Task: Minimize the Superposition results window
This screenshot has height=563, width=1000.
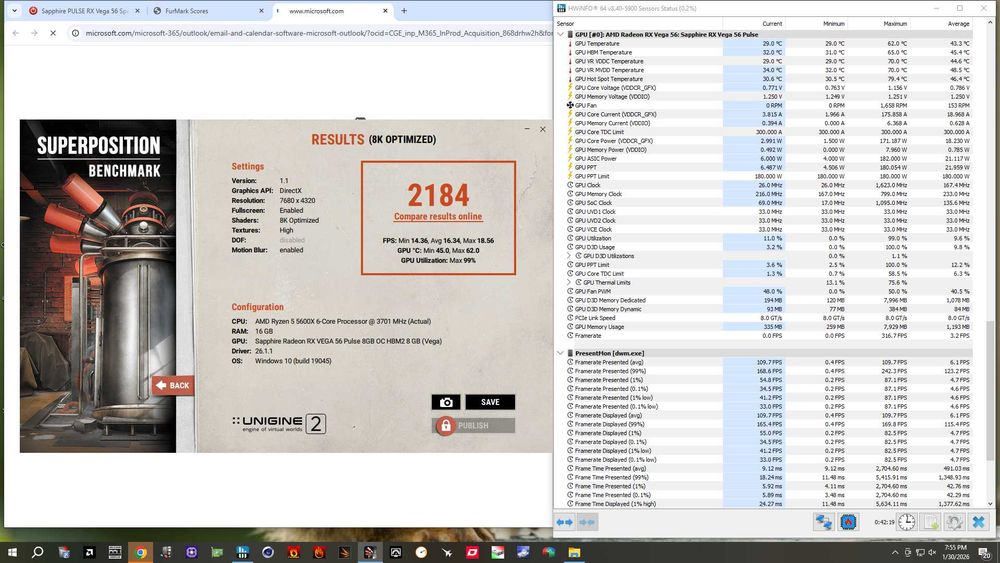Action: pos(527,129)
